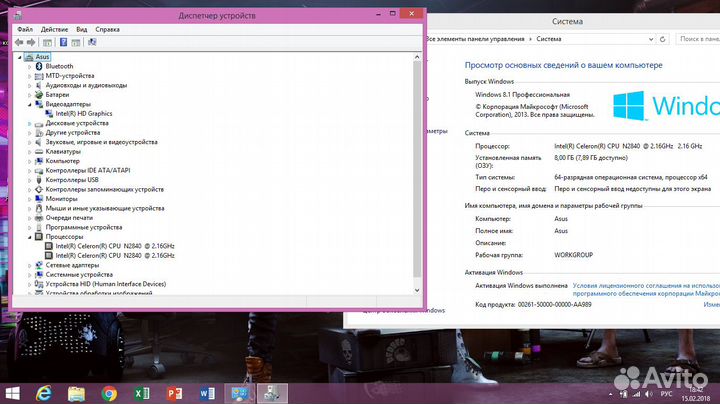The height and width of the screenshot is (404, 720).
Task: Select Программные устройства category
Action: (84, 227)
